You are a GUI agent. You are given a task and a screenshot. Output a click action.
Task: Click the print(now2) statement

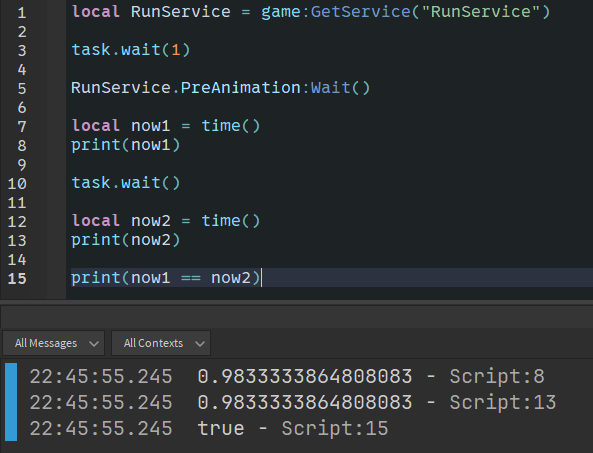coord(126,240)
